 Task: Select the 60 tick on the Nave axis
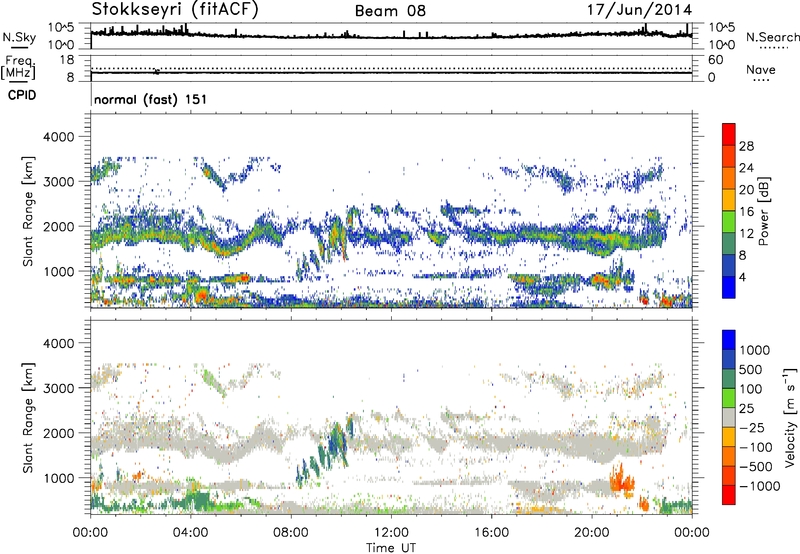pyautogui.click(x=715, y=60)
